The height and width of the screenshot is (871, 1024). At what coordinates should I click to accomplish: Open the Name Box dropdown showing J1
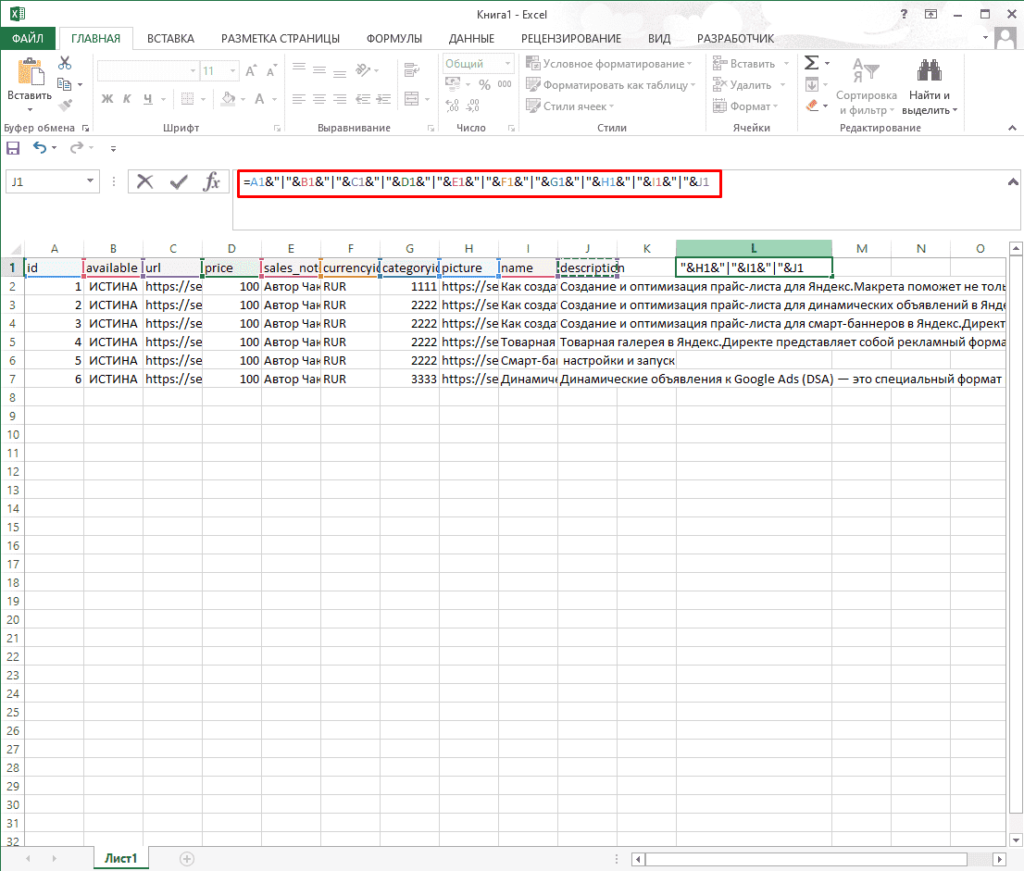coord(91,181)
